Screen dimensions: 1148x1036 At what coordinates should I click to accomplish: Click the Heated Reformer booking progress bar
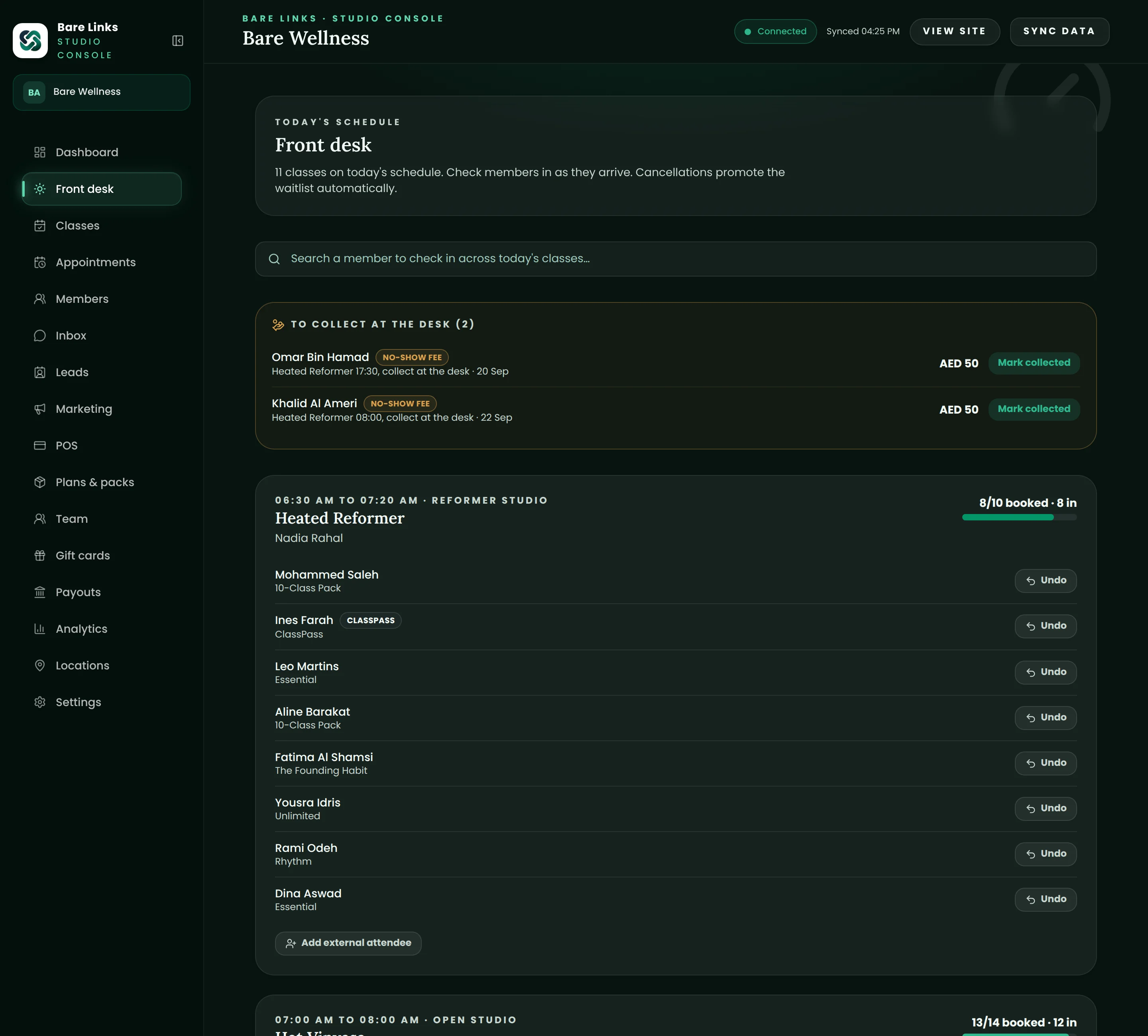(1019, 518)
